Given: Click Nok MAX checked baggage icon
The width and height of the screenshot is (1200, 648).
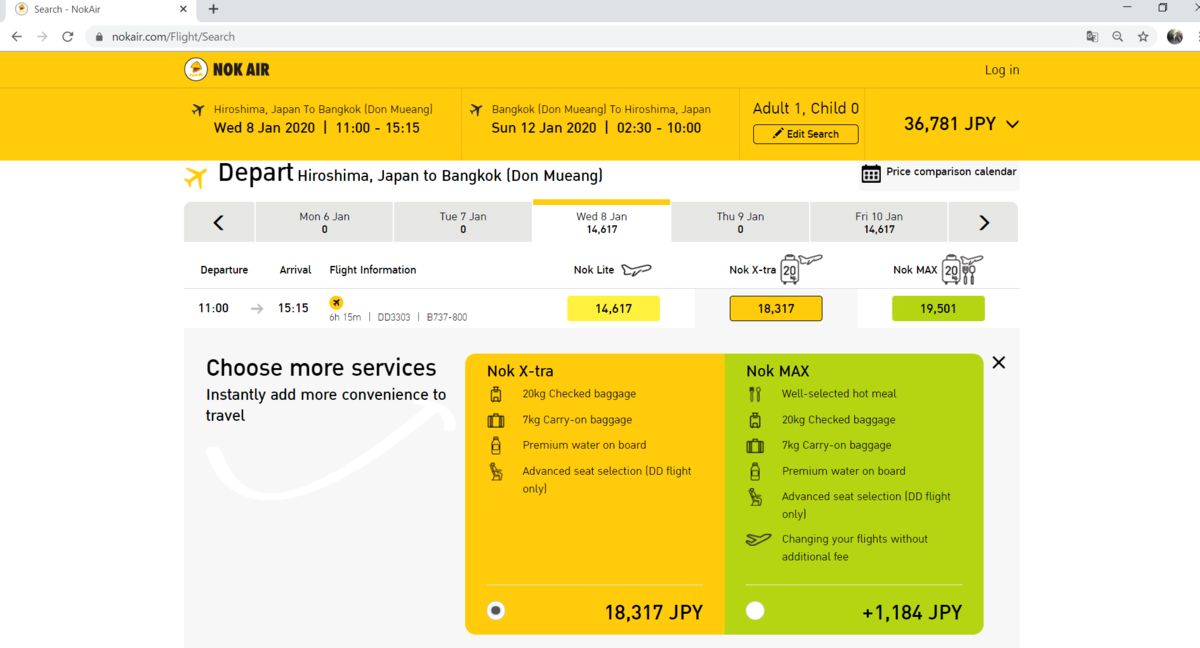Looking at the screenshot, I should (x=755, y=420).
